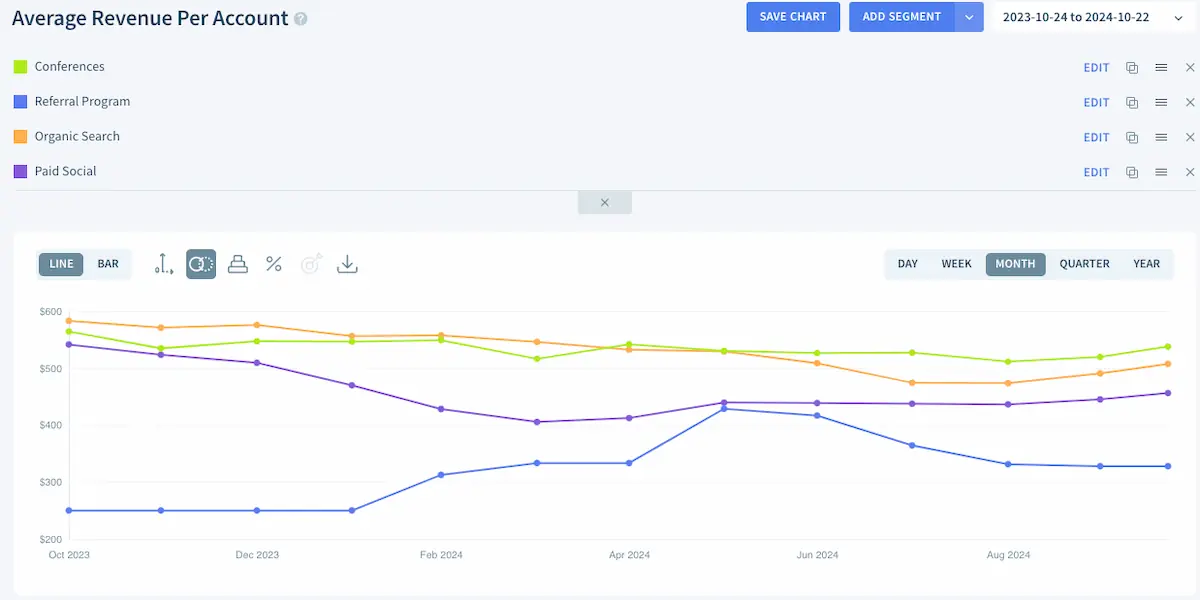Expand the ADD SEGMENT dropdown arrow
Image resolution: width=1200 pixels, height=600 pixels.
click(x=969, y=17)
